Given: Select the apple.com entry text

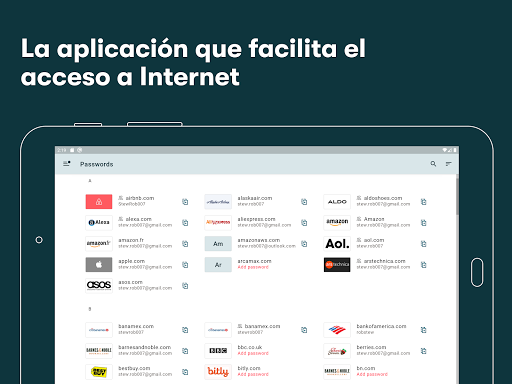Looking at the screenshot, I should [145, 264].
